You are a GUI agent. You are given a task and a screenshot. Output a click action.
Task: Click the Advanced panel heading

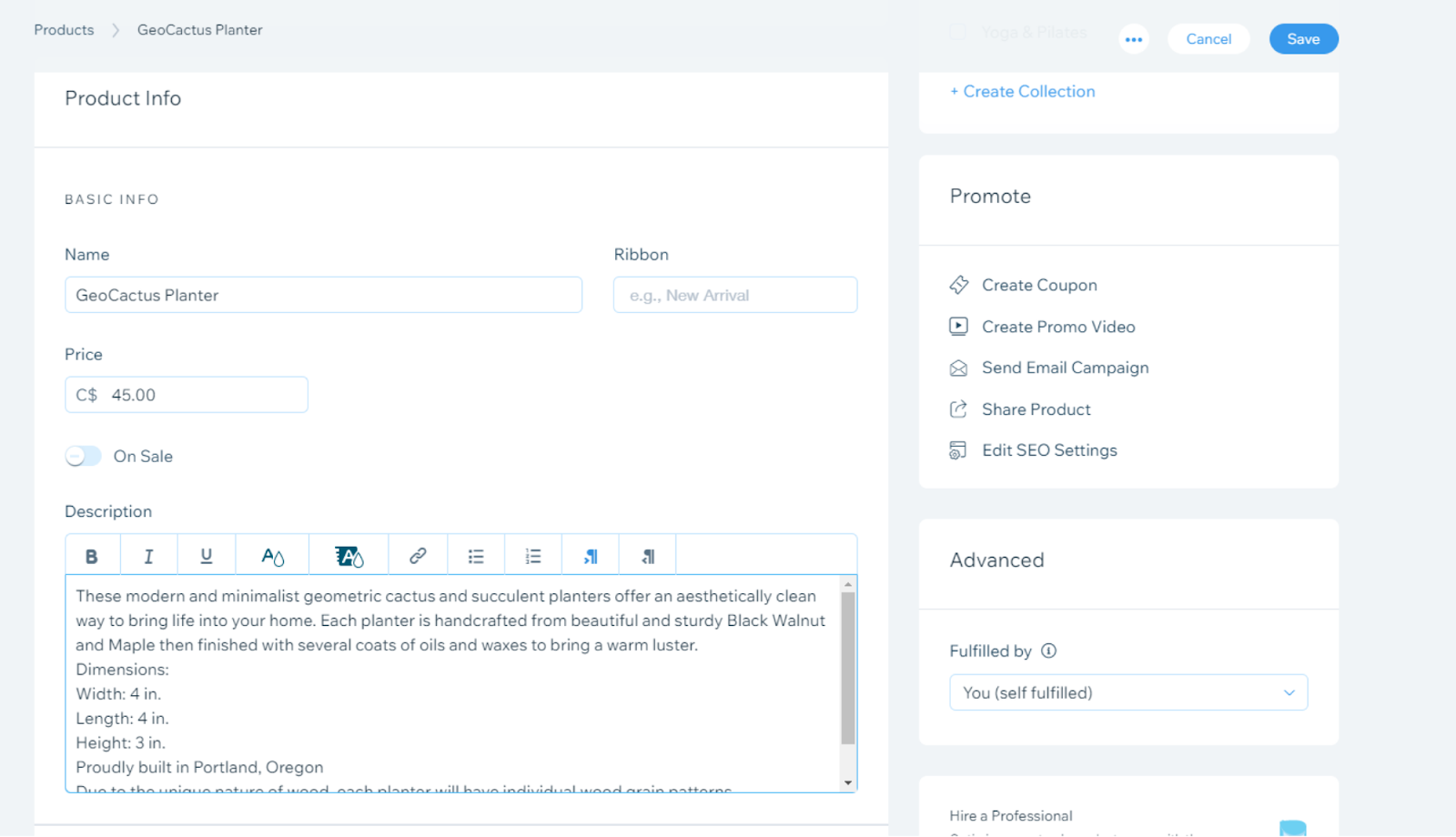[996, 560]
